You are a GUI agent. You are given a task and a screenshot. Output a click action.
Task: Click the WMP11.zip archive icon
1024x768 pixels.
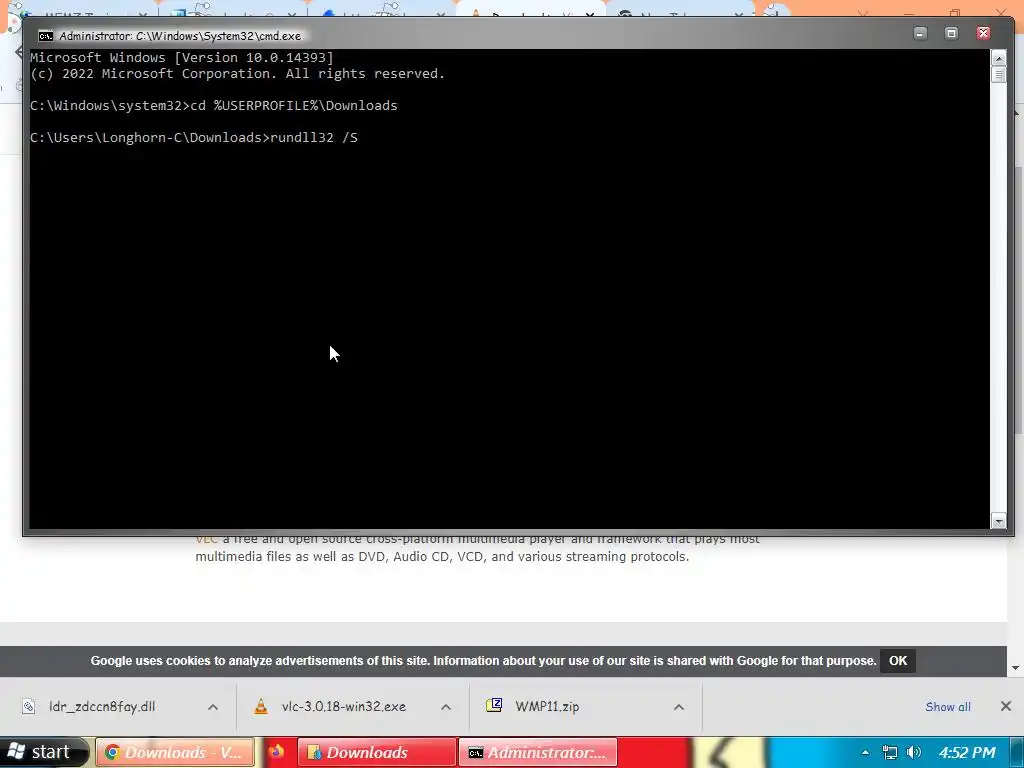point(494,705)
